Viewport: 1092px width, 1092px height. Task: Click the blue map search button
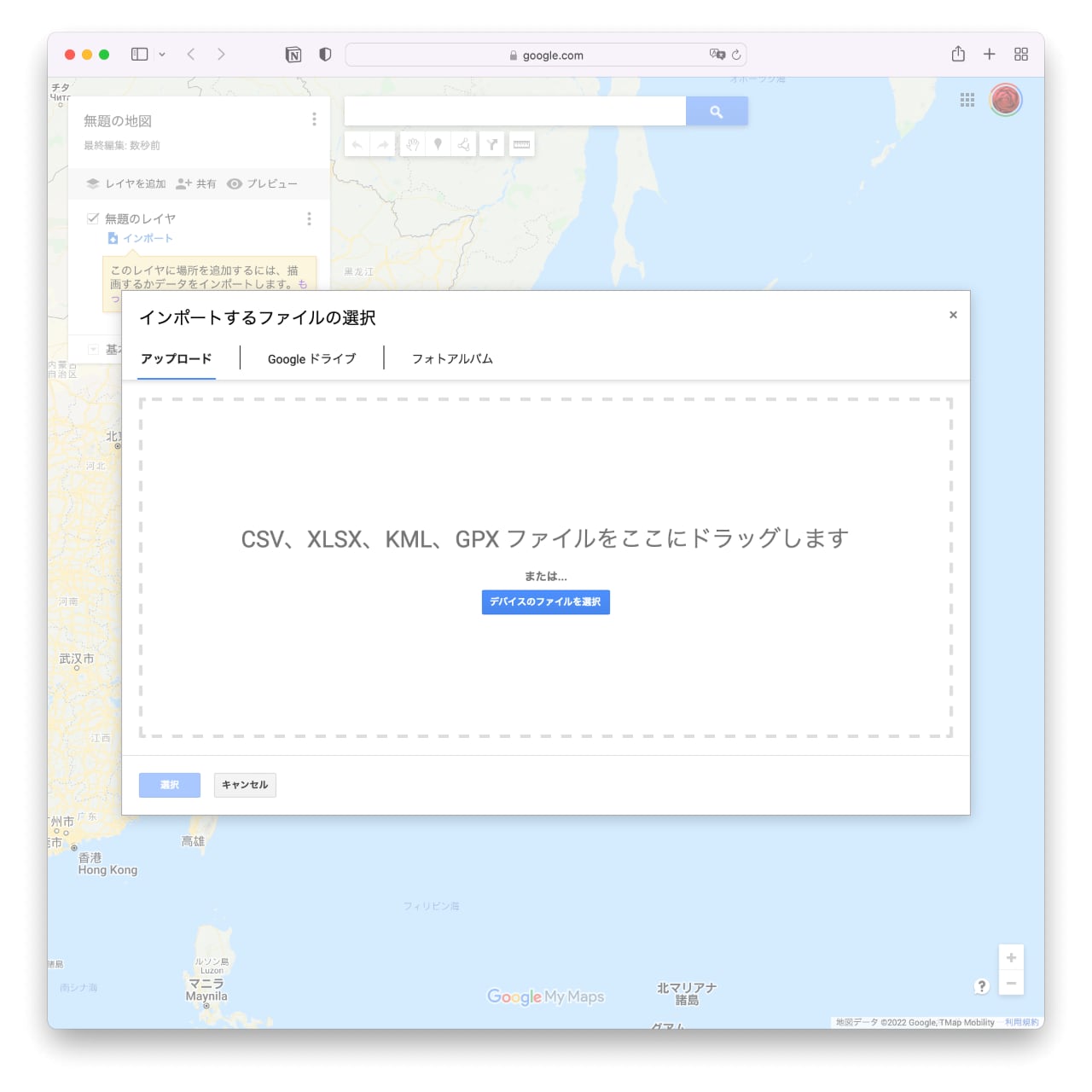click(717, 111)
